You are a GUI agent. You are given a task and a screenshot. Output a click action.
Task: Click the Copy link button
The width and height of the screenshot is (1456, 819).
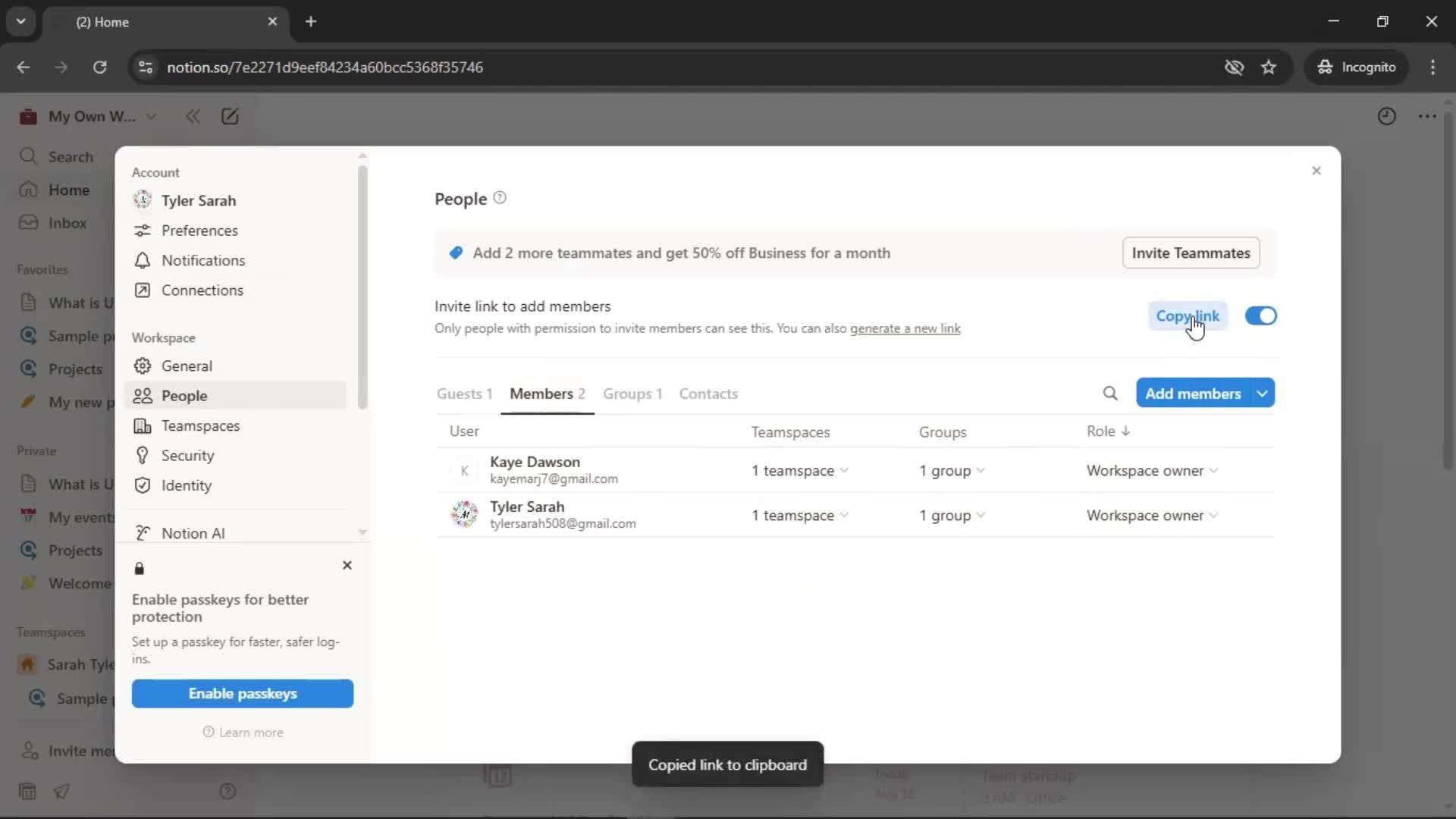1188,315
